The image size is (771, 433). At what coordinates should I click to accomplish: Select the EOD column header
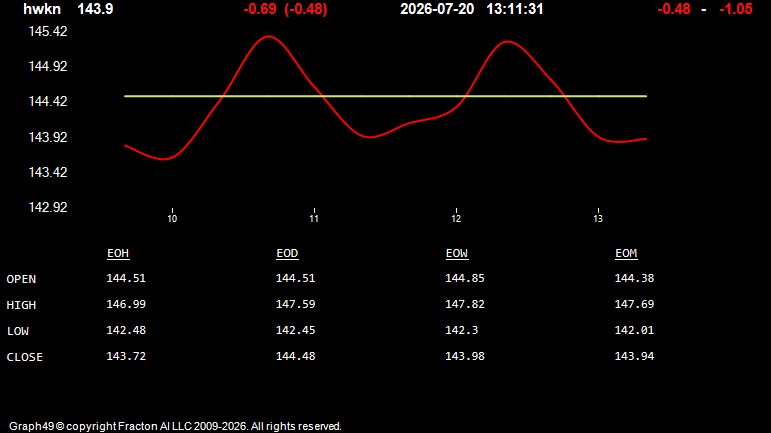[287, 253]
